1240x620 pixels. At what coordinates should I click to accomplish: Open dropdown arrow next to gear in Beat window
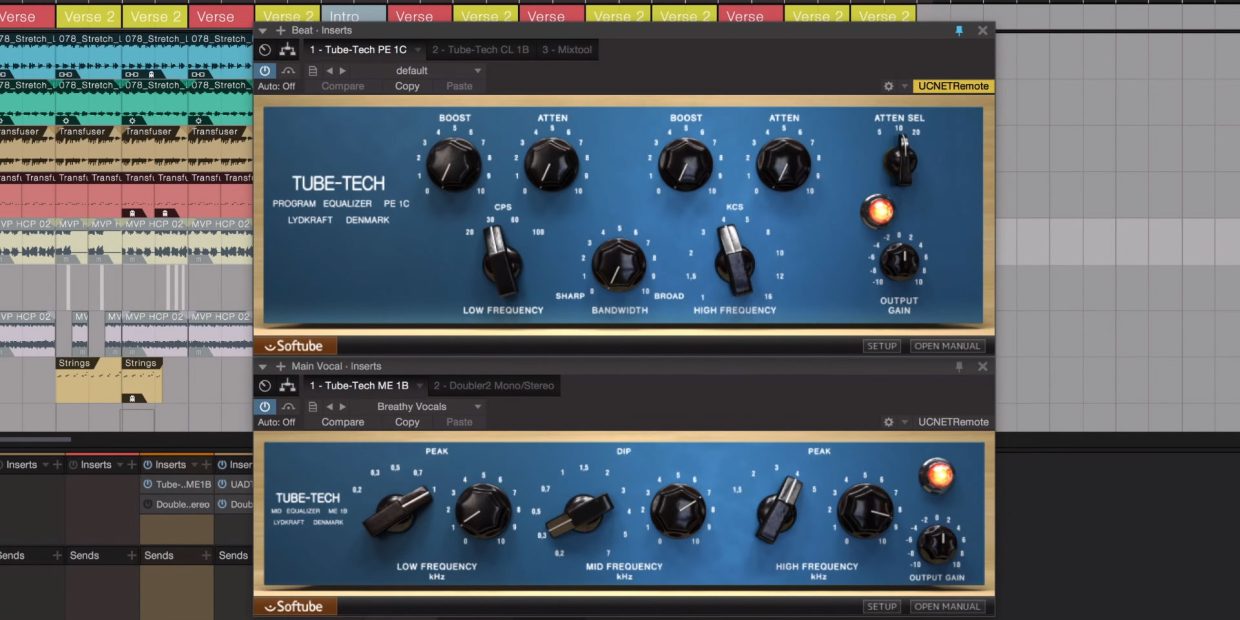pos(904,86)
